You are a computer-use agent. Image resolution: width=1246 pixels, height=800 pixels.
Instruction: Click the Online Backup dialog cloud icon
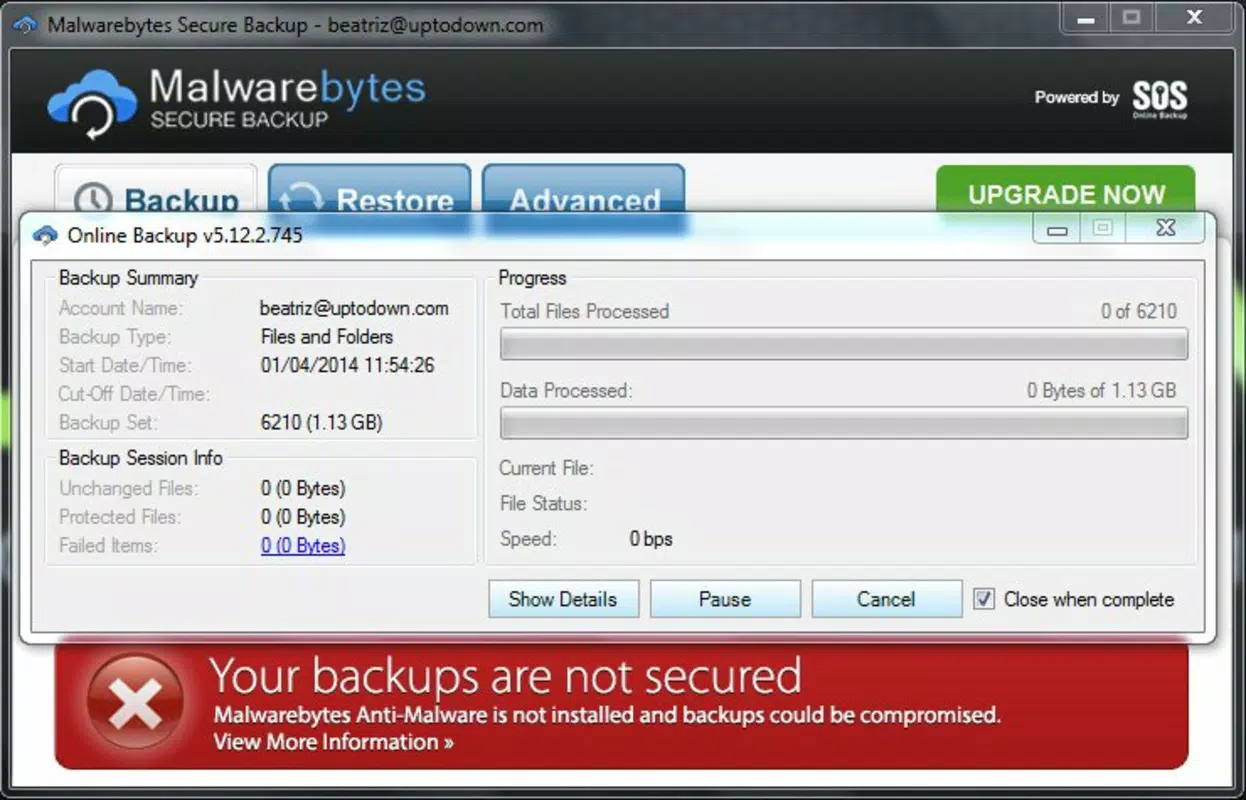[45, 236]
